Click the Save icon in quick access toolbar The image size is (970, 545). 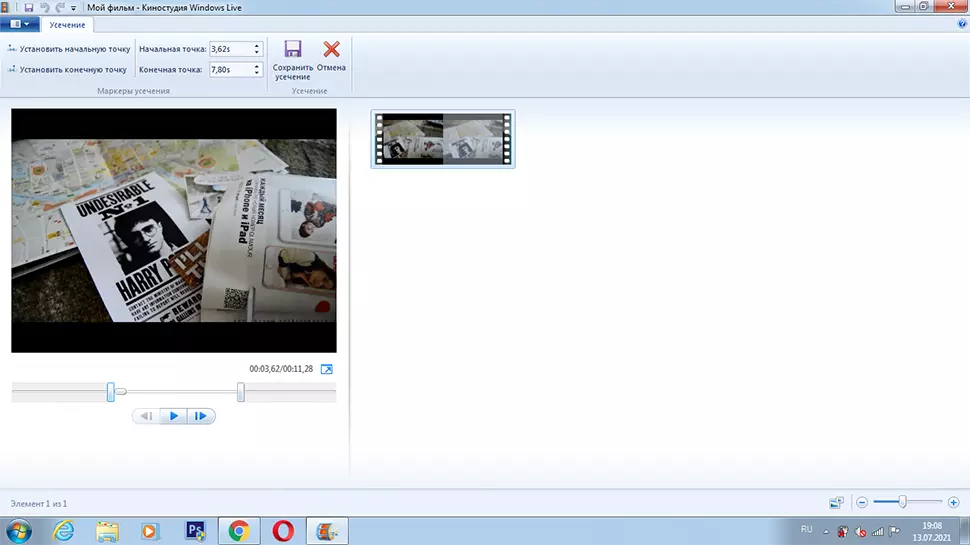[x=29, y=7]
